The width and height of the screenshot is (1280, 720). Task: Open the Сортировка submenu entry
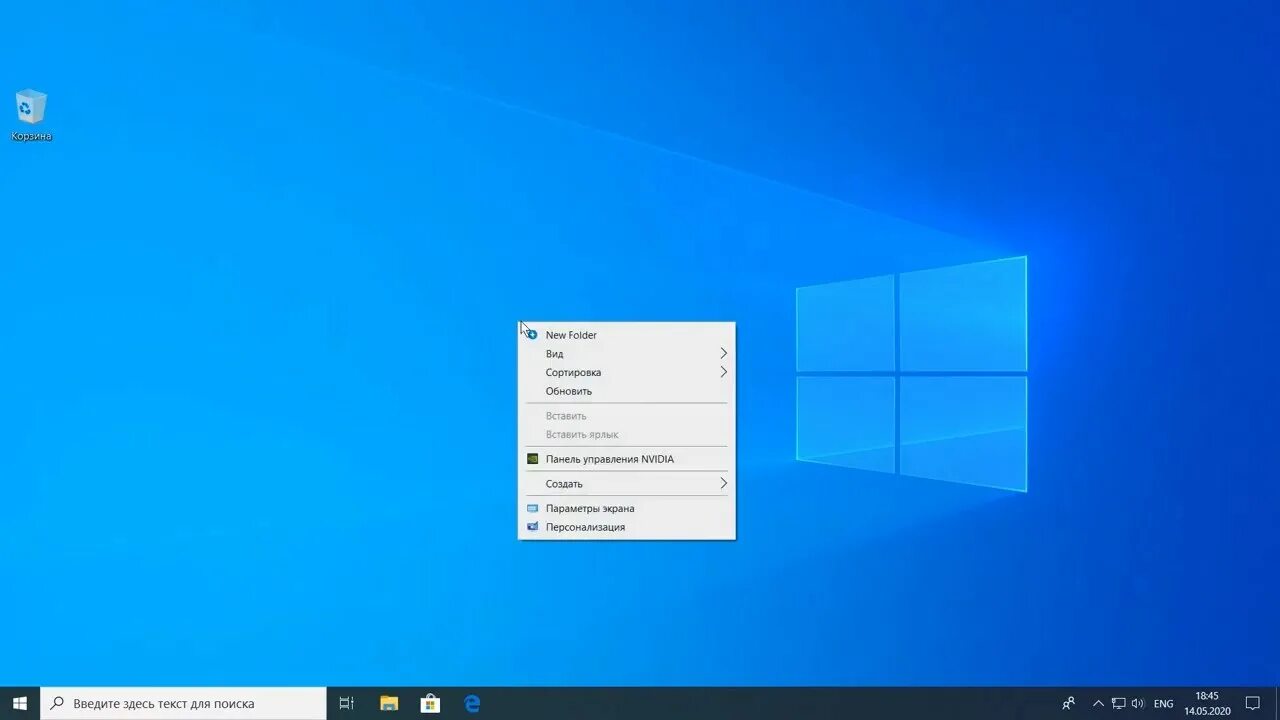click(x=627, y=372)
